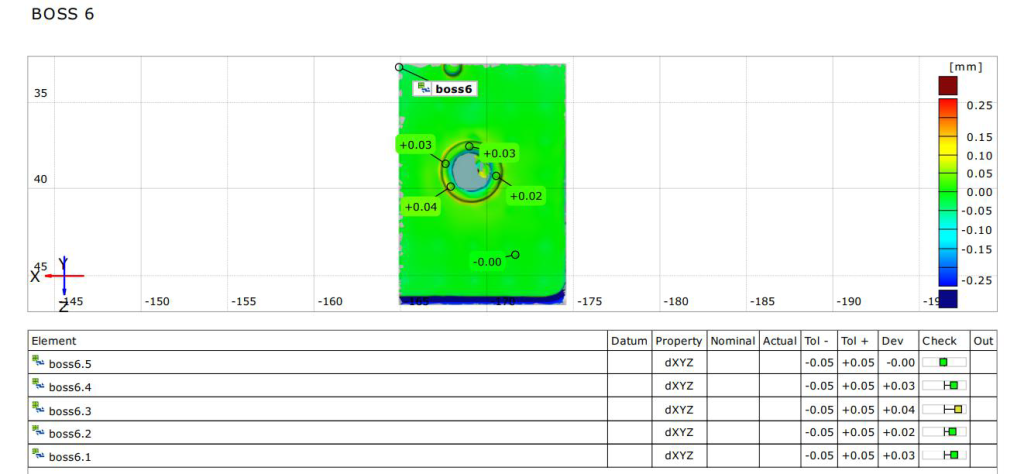Click the Nominal column header
Screen dimensions: 1024x474
[x=733, y=341]
